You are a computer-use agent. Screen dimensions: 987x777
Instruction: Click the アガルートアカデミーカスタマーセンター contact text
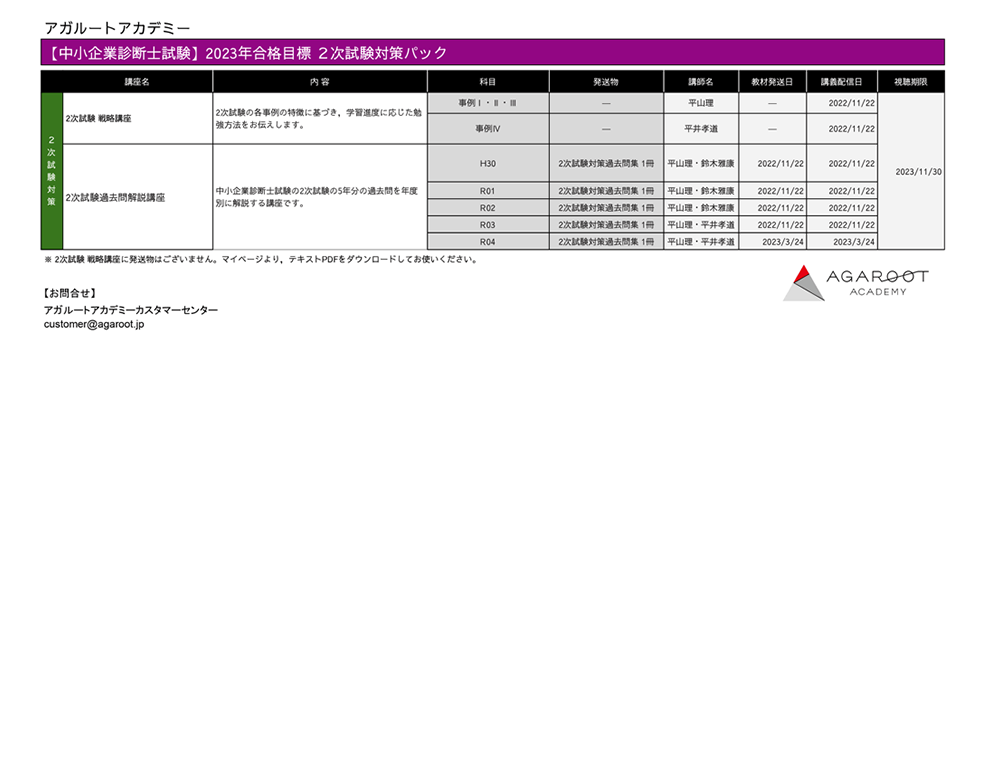pyautogui.click(x=130, y=310)
